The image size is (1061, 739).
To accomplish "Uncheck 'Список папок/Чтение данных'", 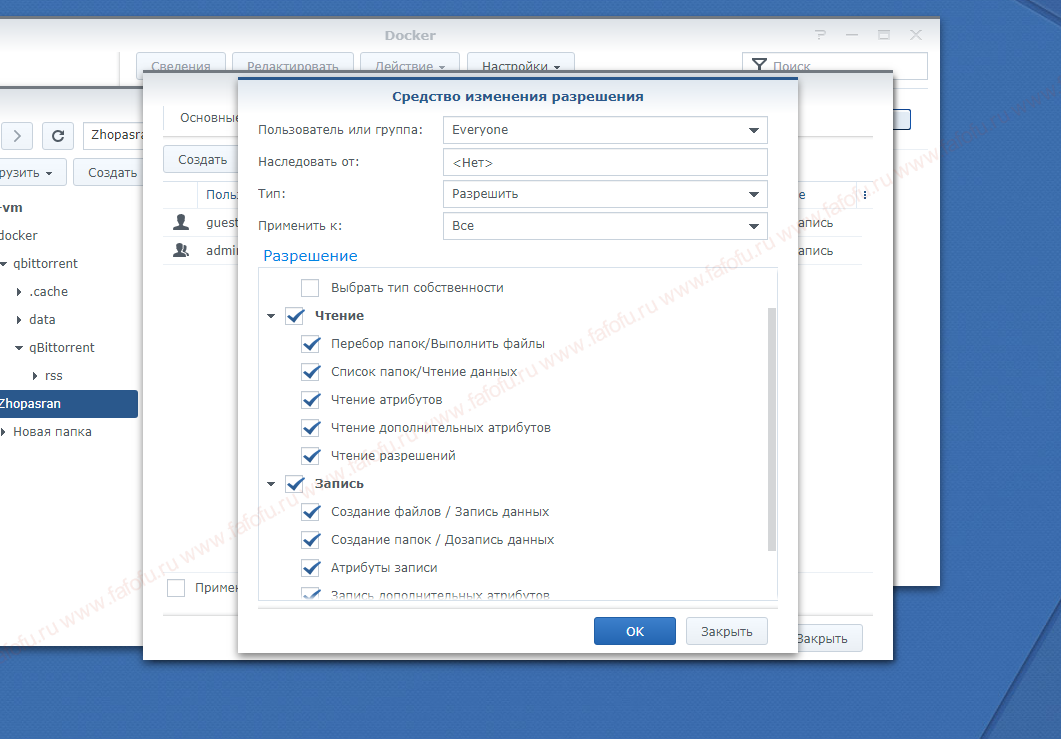I will click(311, 372).
